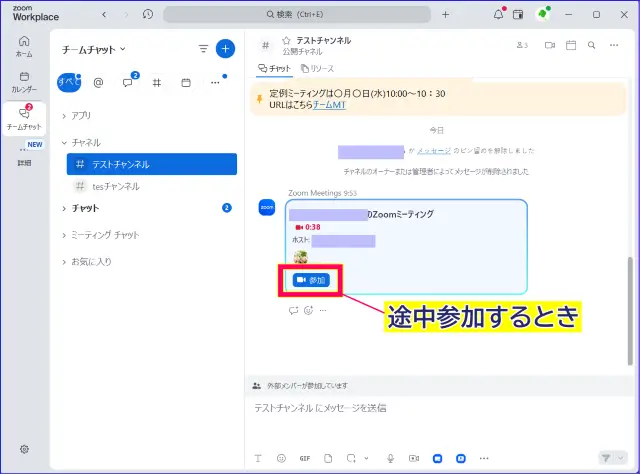The width and height of the screenshot is (640, 474).
Task: Reply to the Zoom Meetings message
Action: (x=293, y=310)
